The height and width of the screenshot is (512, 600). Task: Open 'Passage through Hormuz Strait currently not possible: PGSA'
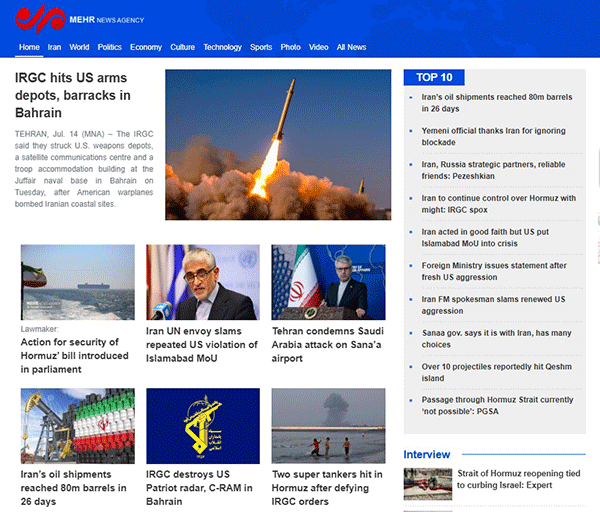497,406
